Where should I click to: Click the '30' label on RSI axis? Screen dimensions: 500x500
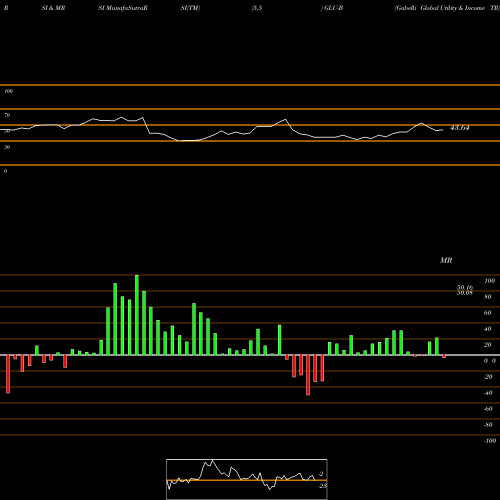[7, 147]
